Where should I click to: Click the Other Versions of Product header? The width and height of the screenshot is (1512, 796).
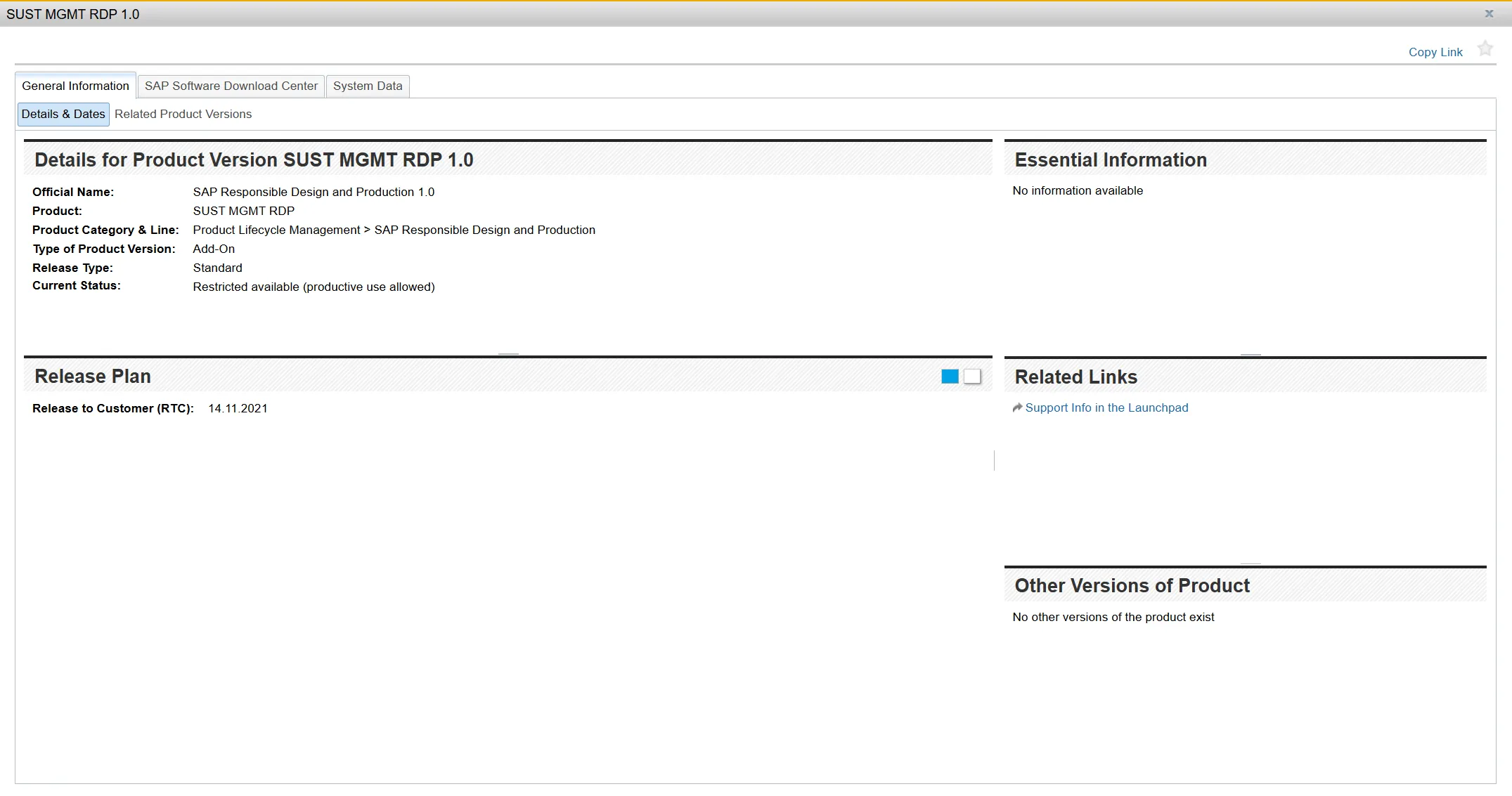click(x=1132, y=586)
